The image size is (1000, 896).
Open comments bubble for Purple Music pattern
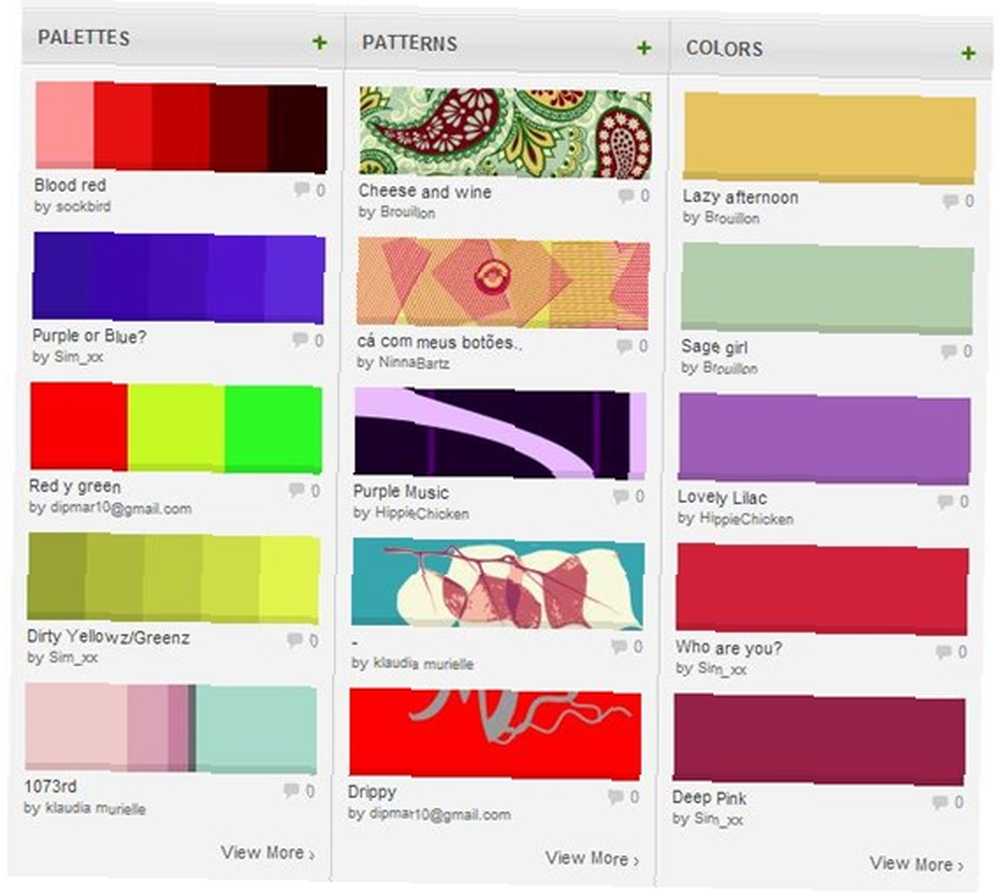pyautogui.click(x=621, y=496)
